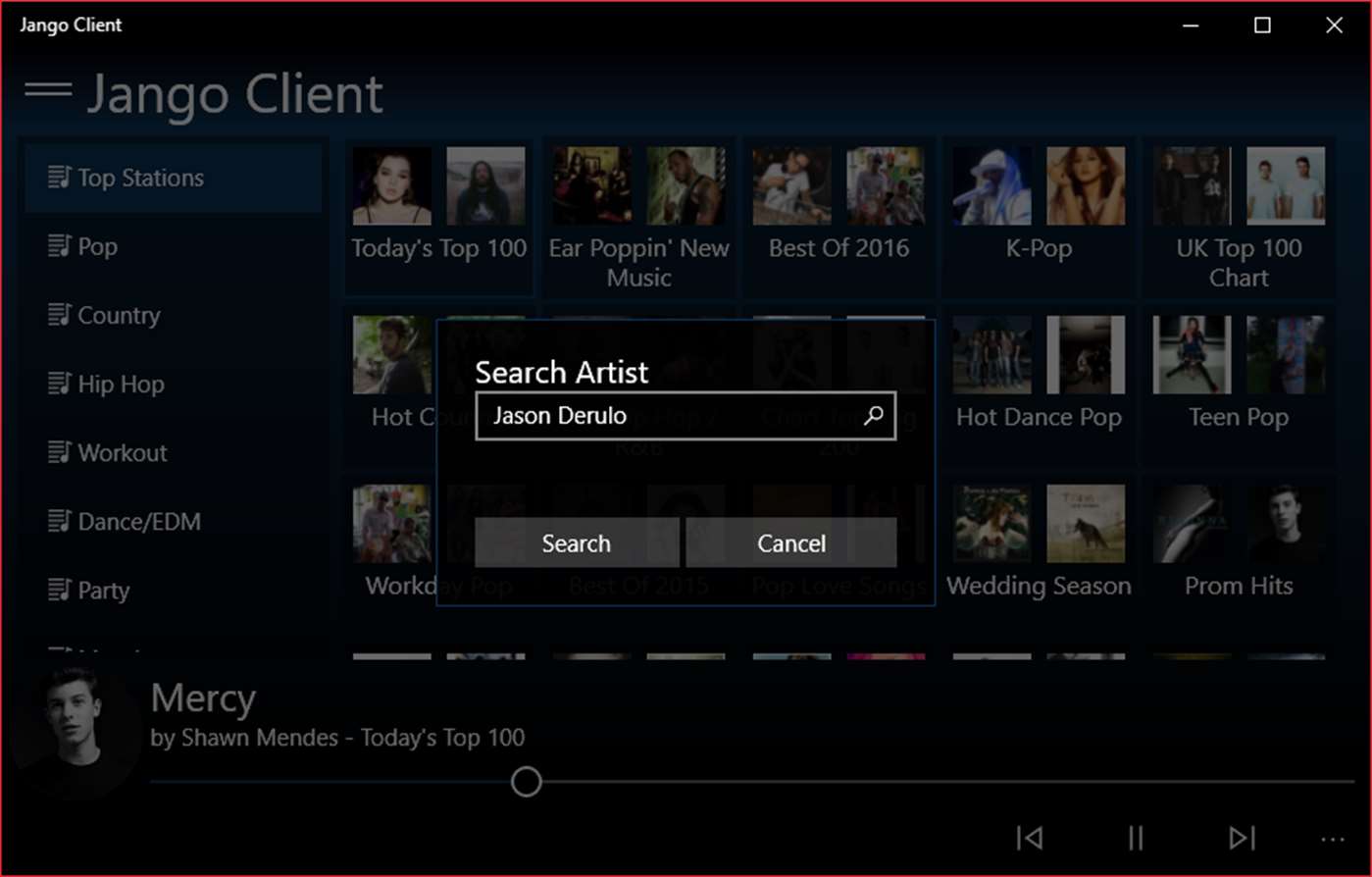Click the Search button in dialog
The width and height of the screenshot is (1372, 877).
[x=577, y=542]
